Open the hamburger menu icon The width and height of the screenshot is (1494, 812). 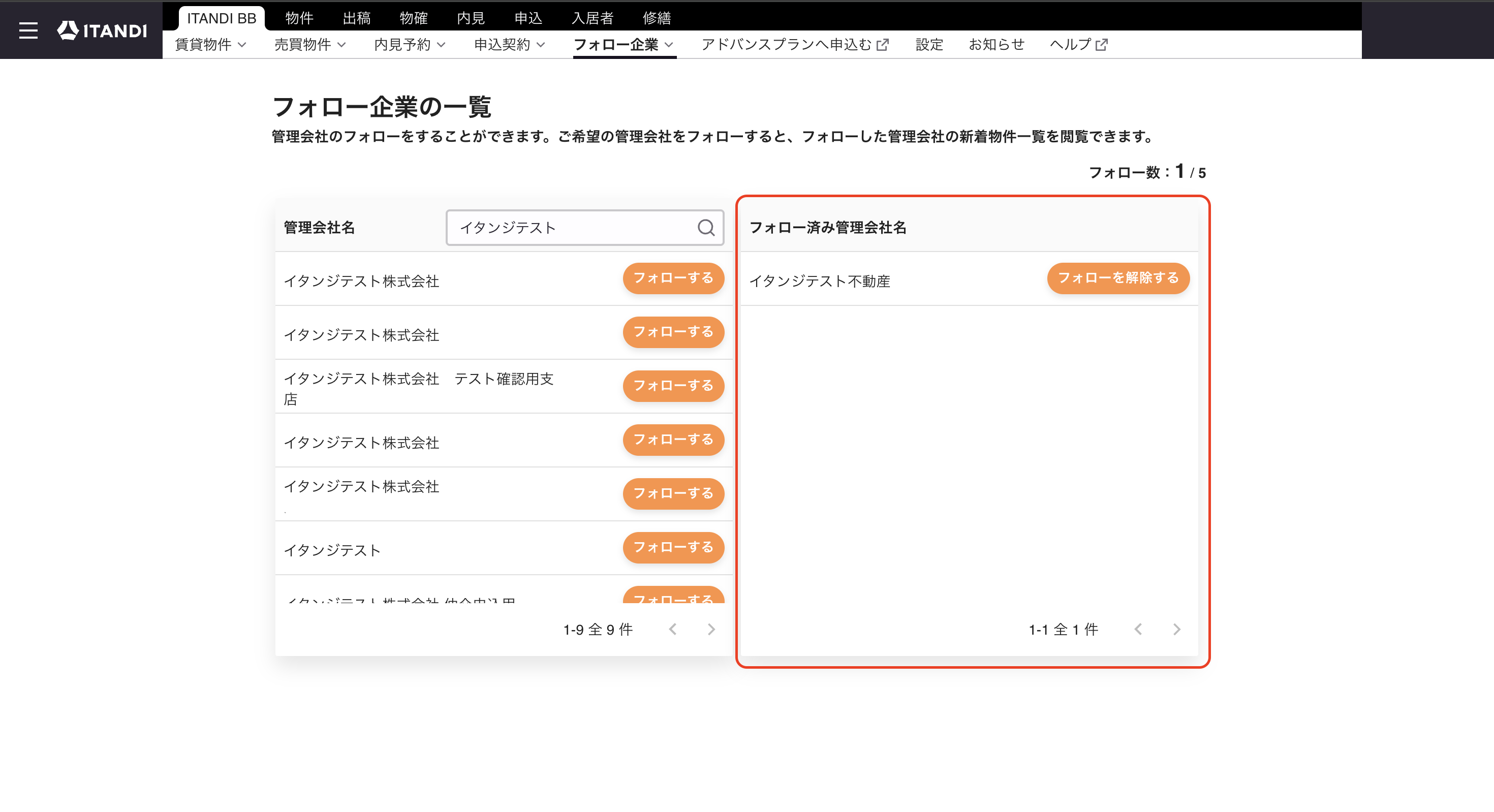pos(28,30)
